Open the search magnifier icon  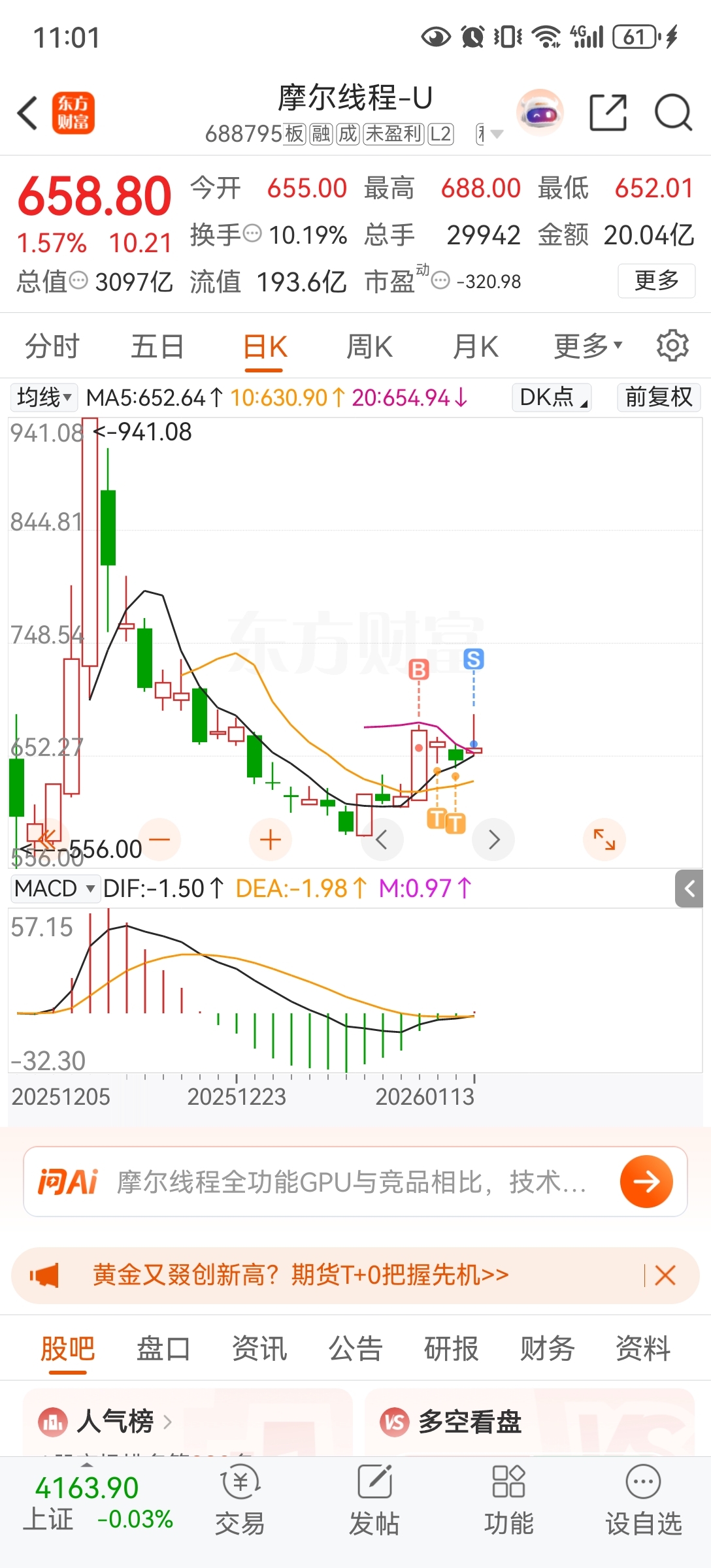tap(673, 112)
